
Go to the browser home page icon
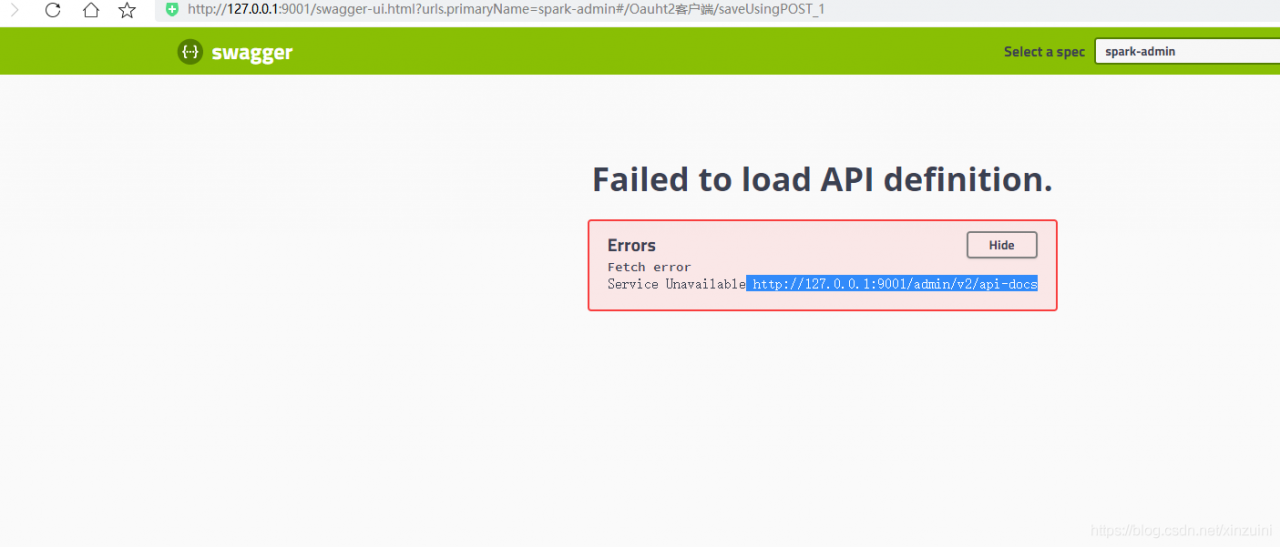(91, 10)
